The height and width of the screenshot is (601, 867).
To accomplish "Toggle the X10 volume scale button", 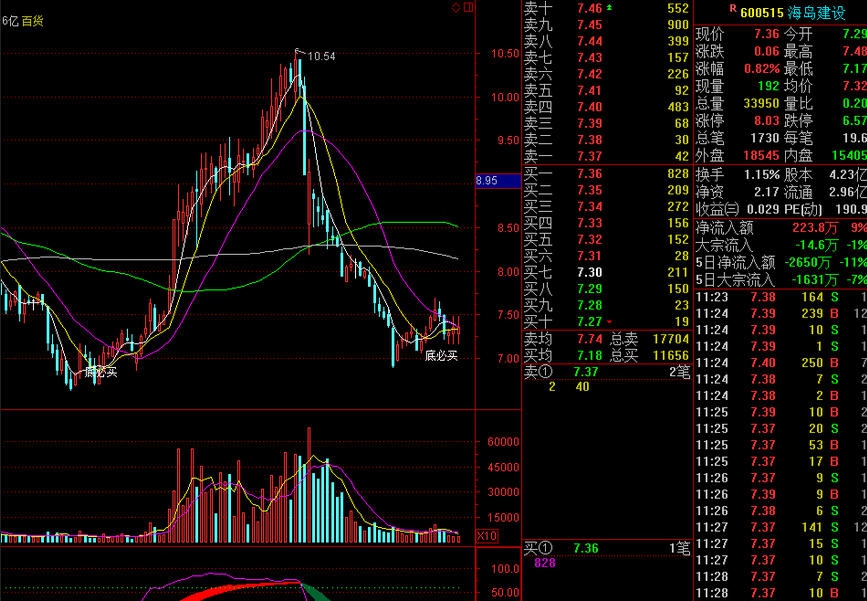I will pos(486,536).
